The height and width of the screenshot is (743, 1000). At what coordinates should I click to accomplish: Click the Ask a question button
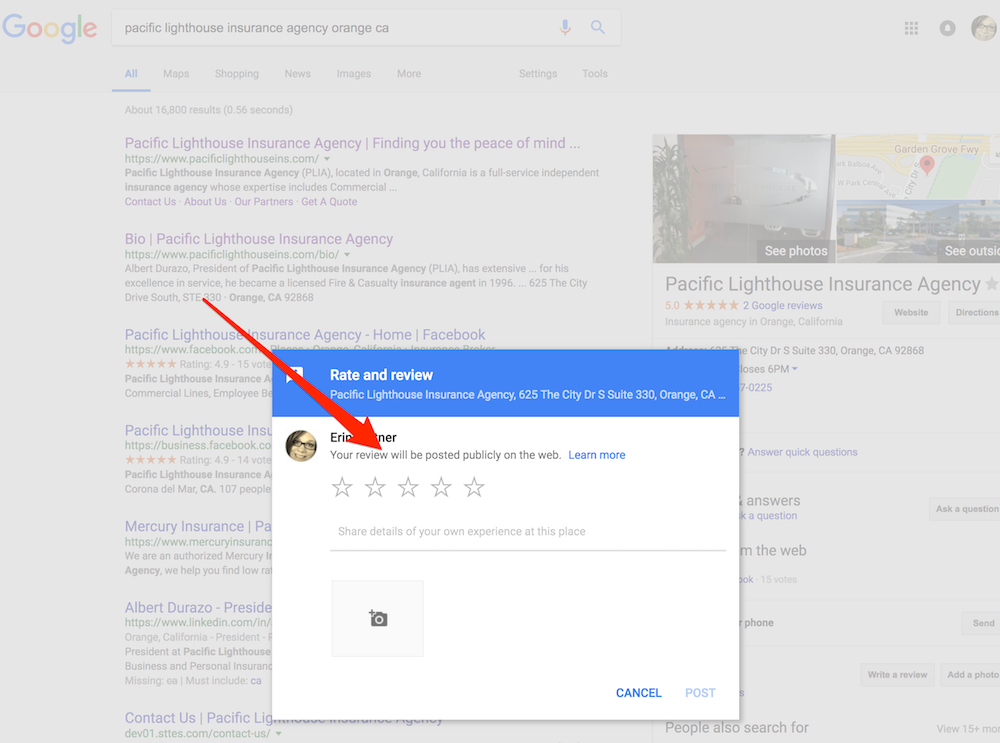click(965, 509)
